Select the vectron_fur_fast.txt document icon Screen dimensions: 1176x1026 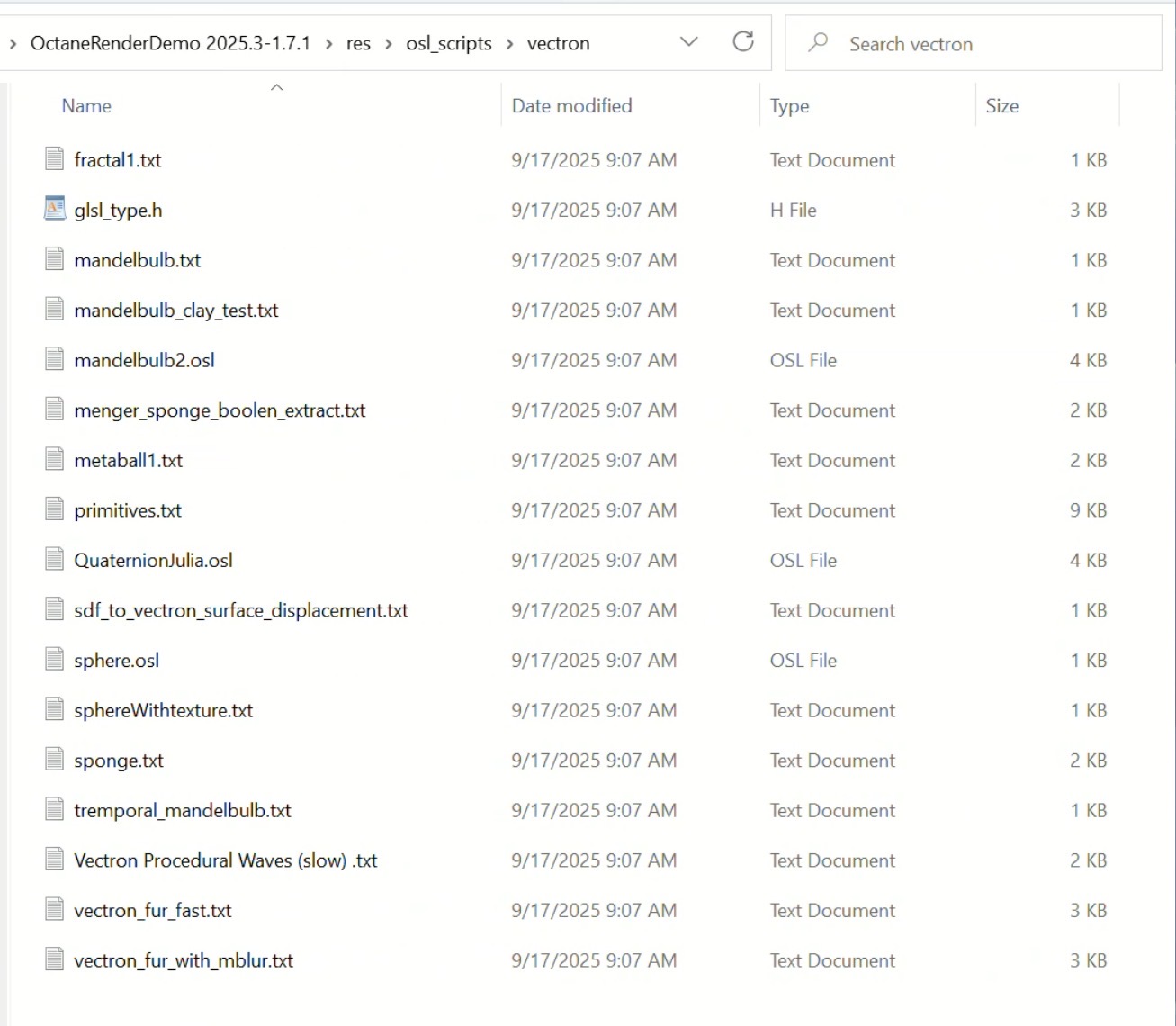click(x=55, y=909)
